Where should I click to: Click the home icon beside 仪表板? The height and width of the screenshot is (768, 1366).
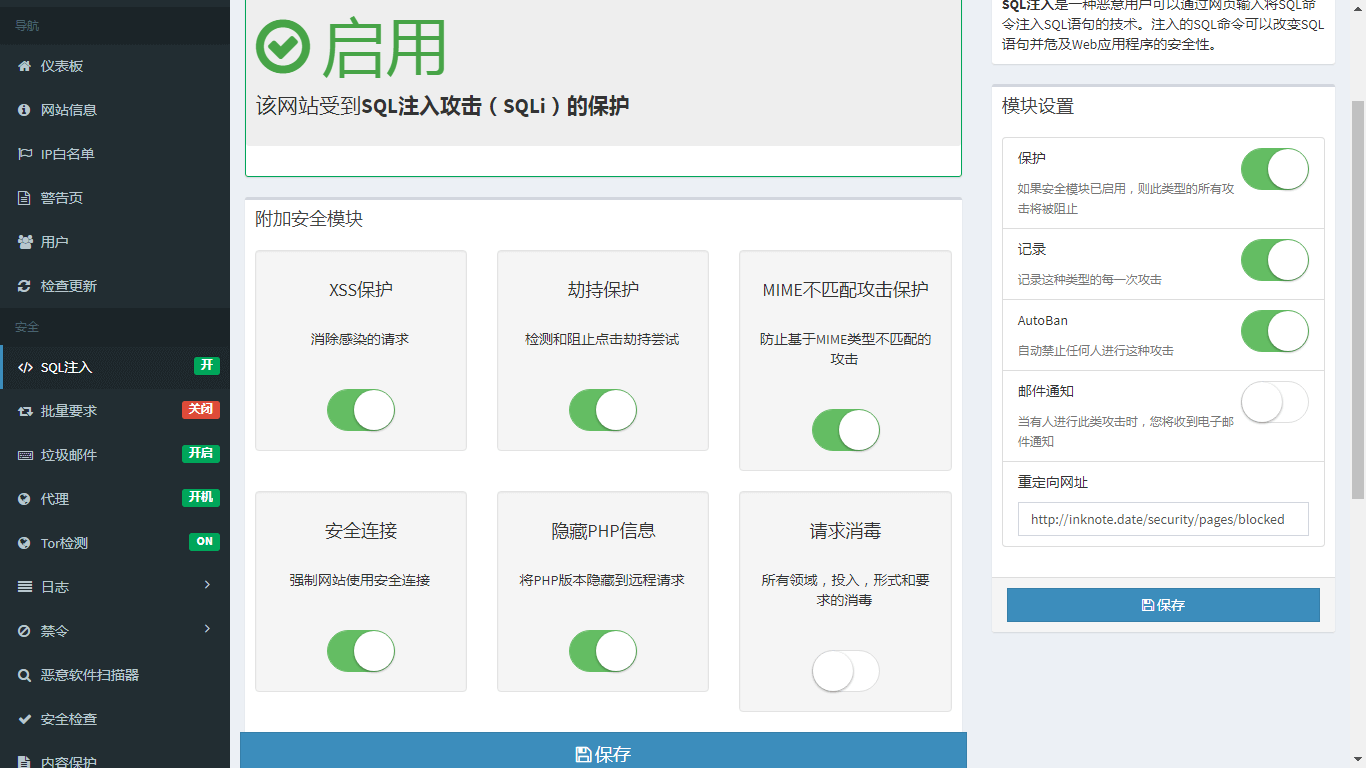(x=24, y=66)
